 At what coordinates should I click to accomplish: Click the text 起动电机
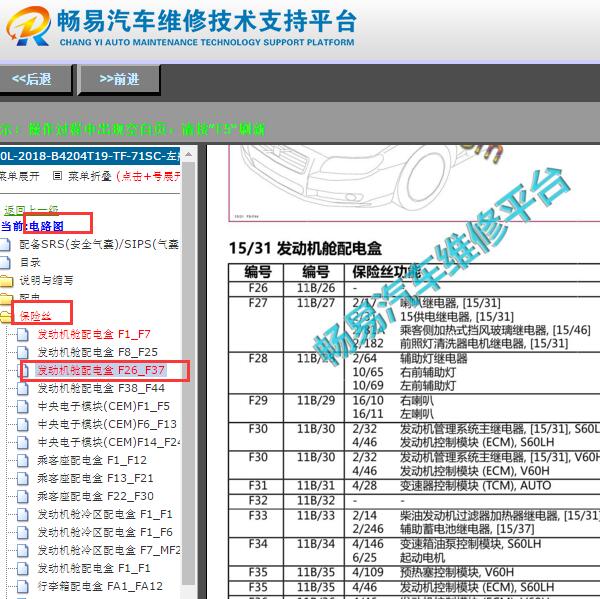click(422, 558)
